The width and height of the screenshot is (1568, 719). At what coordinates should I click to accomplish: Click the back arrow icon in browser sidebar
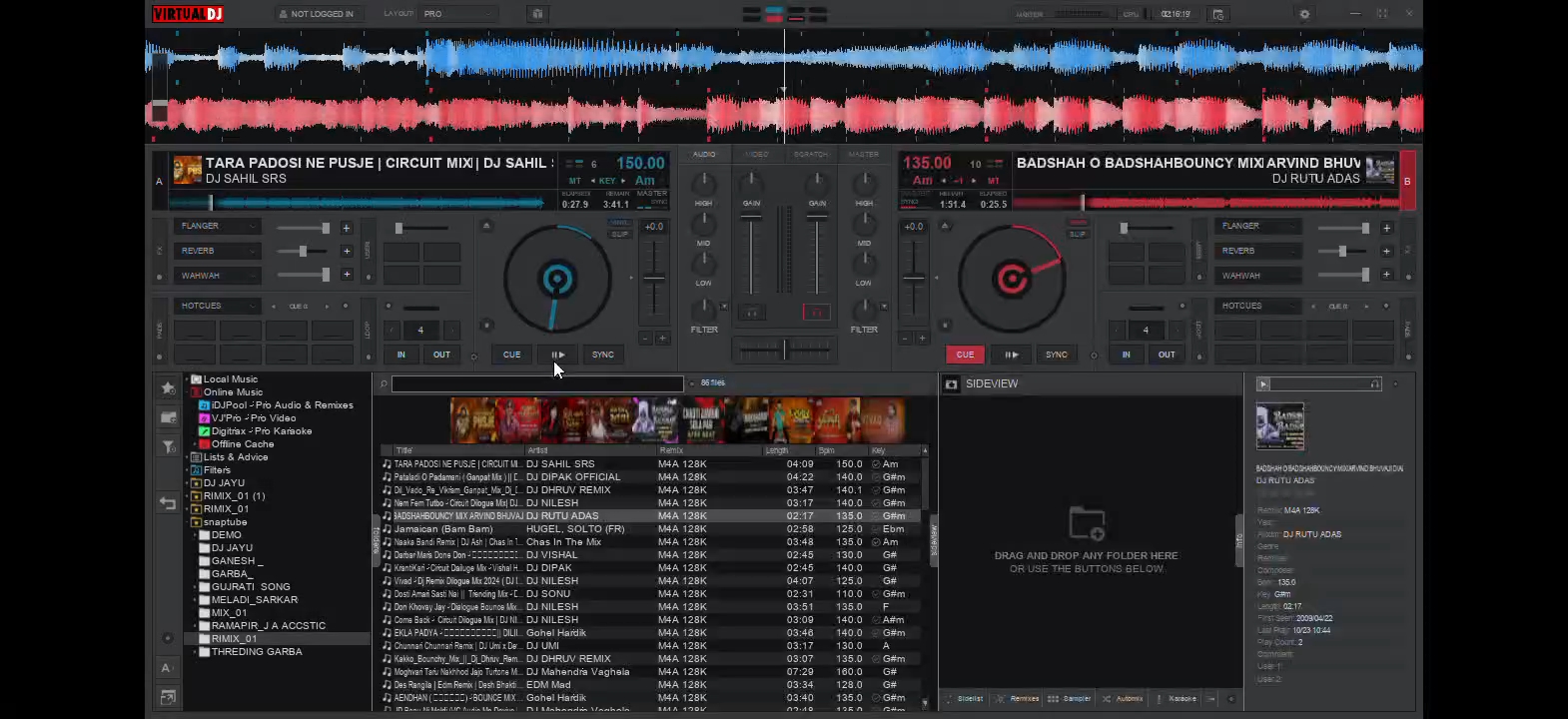[168, 503]
